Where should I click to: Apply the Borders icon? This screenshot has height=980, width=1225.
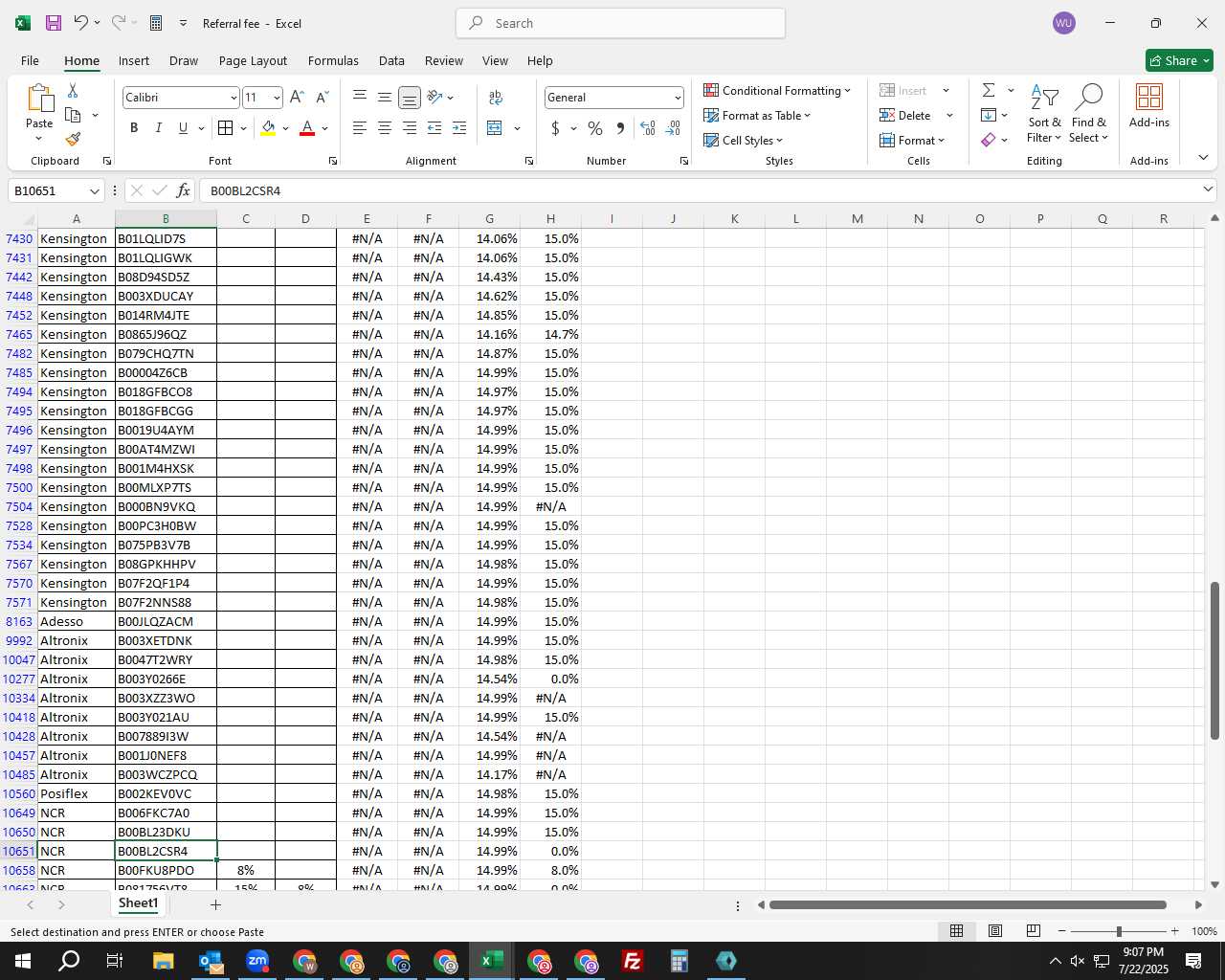click(x=225, y=128)
